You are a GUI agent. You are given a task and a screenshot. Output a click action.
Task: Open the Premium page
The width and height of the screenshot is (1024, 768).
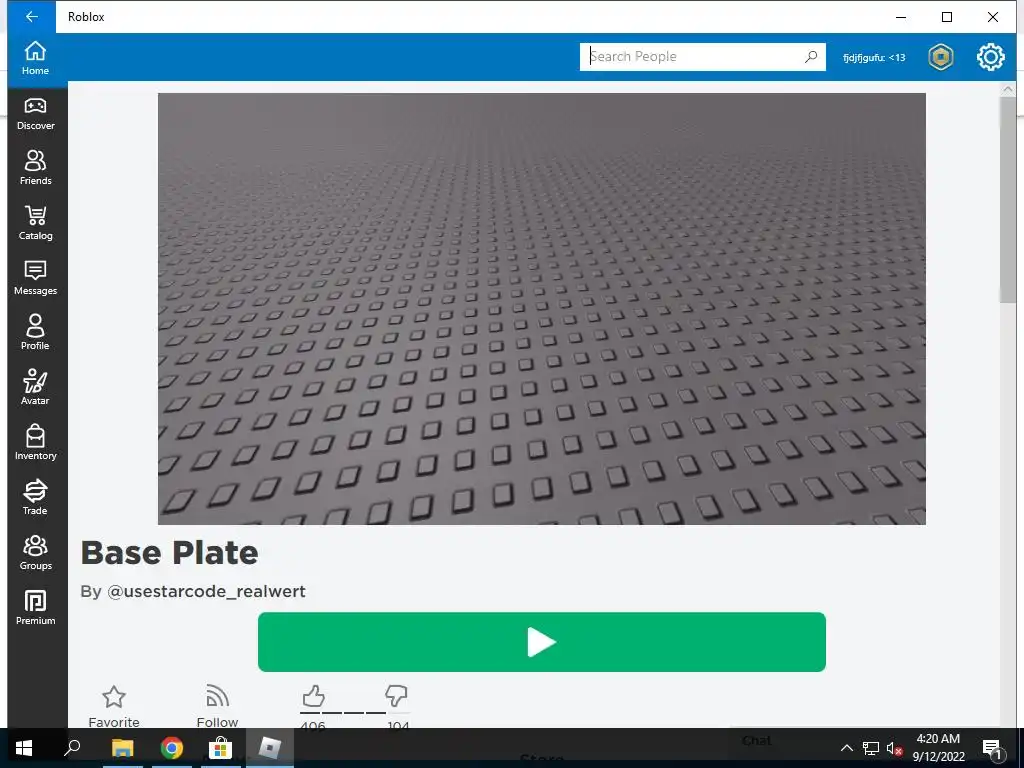[35, 608]
